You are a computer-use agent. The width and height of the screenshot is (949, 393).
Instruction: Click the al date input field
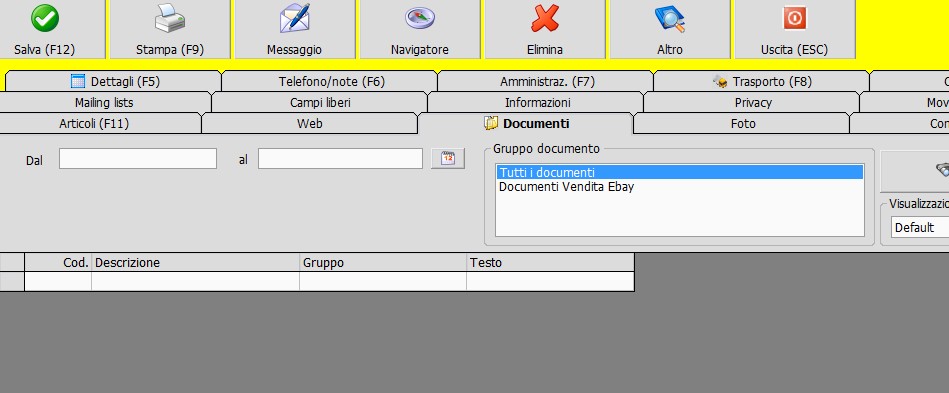[x=340, y=159]
